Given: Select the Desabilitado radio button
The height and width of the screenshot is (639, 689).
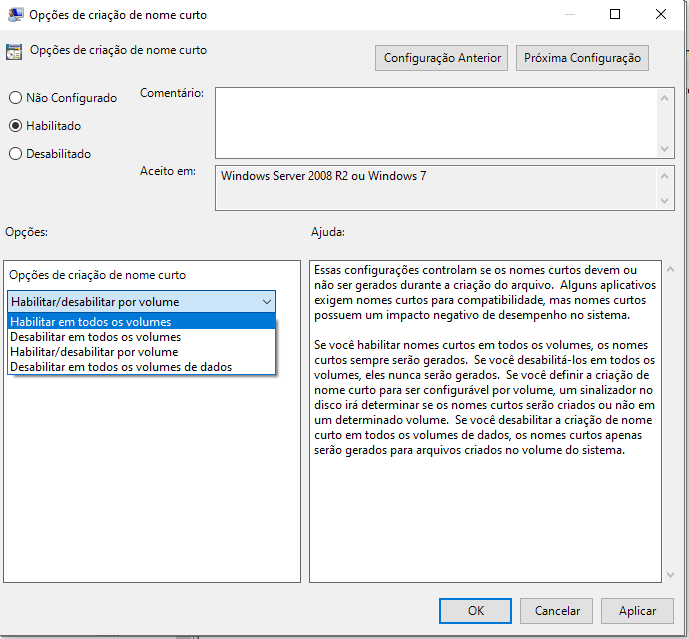Looking at the screenshot, I should coord(15,154).
